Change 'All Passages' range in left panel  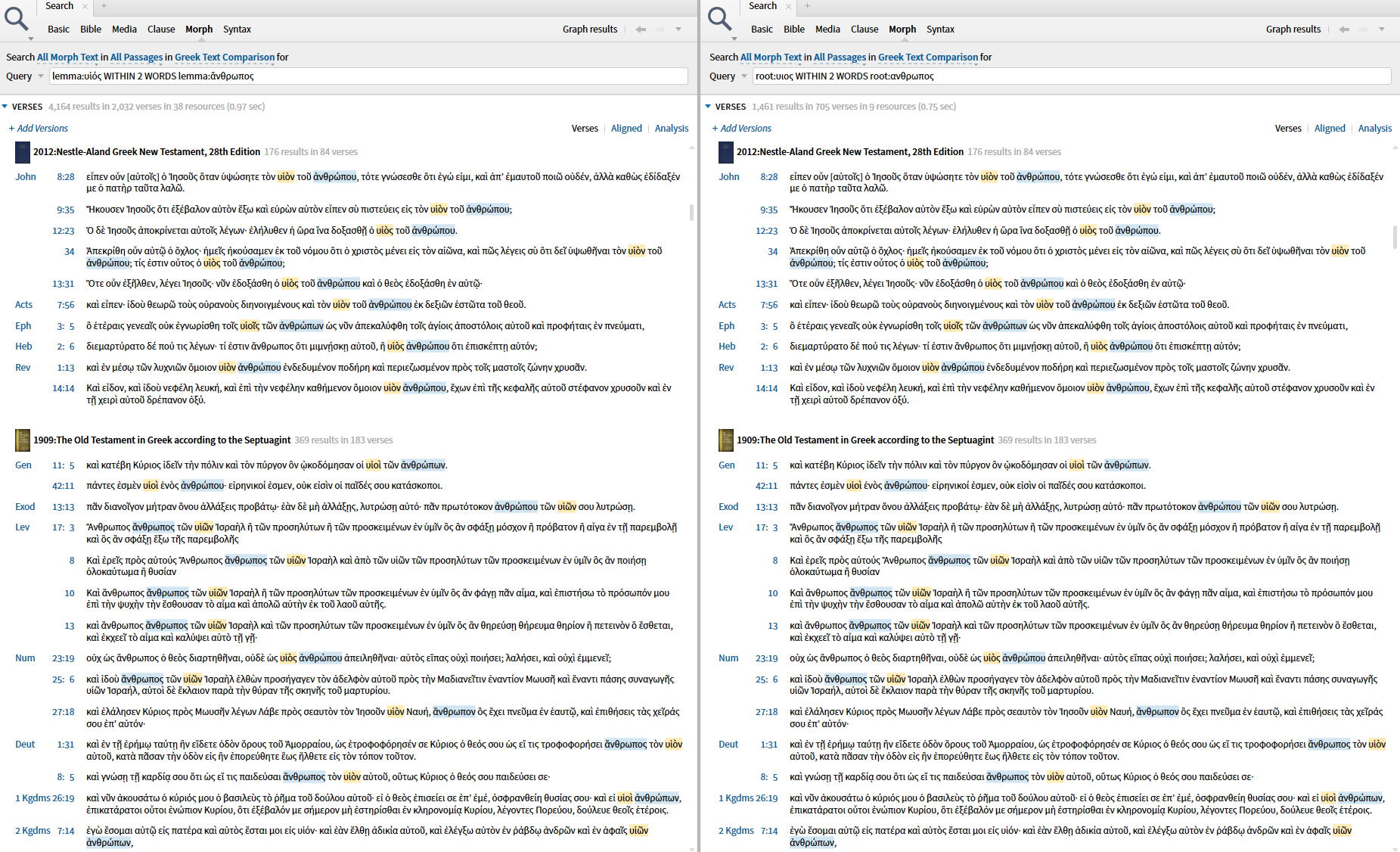(x=136, y=58)
